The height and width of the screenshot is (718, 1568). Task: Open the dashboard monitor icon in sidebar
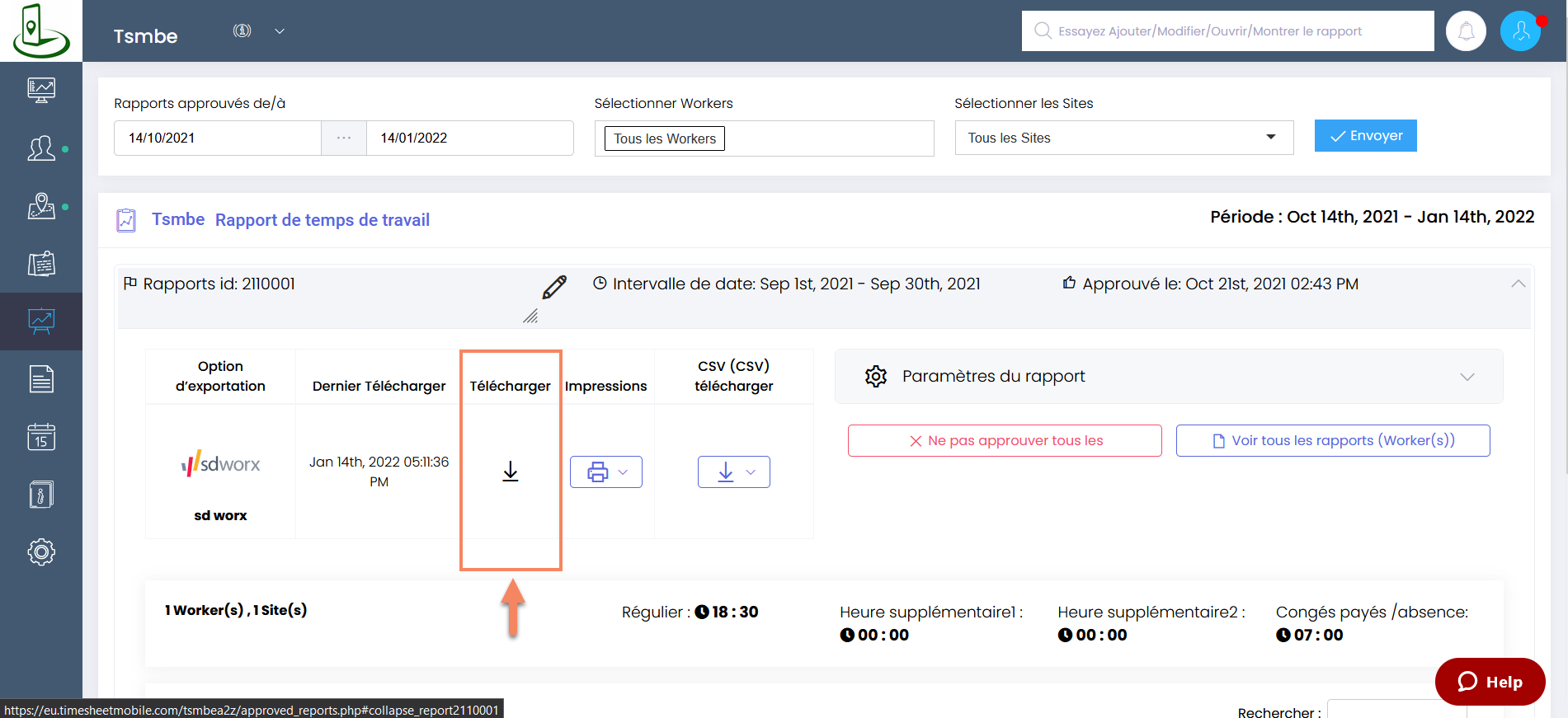coord(41,89)
